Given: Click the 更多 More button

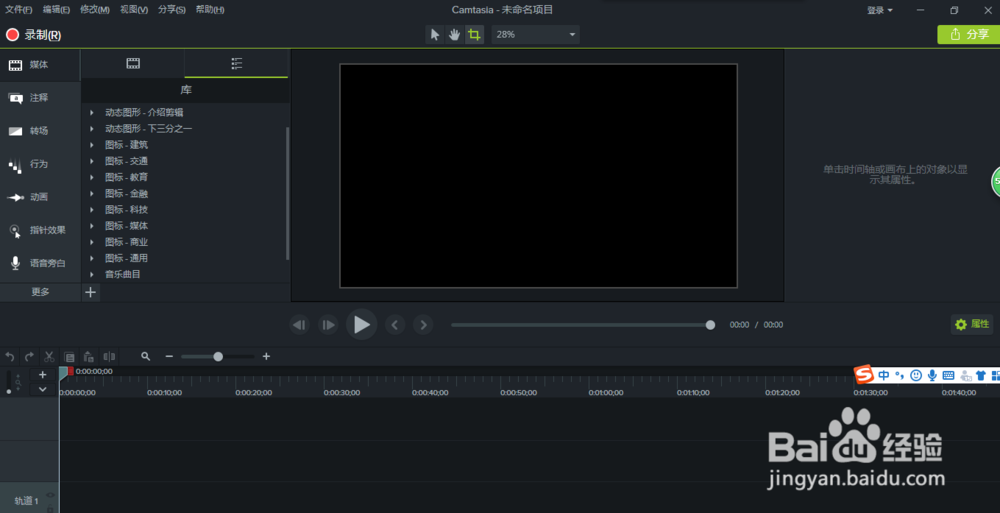Looking at the screenshot, I should tap(40, 292).
